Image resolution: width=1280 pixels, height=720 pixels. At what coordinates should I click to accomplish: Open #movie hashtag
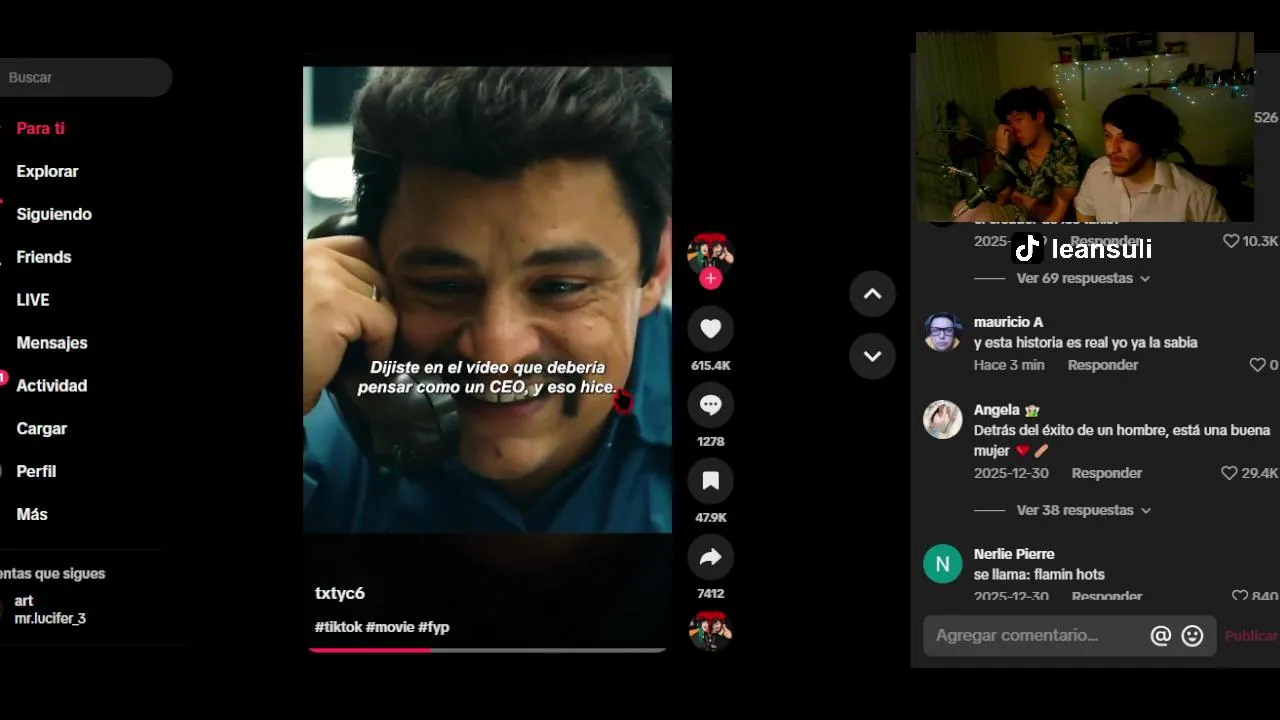click(390, 627)
